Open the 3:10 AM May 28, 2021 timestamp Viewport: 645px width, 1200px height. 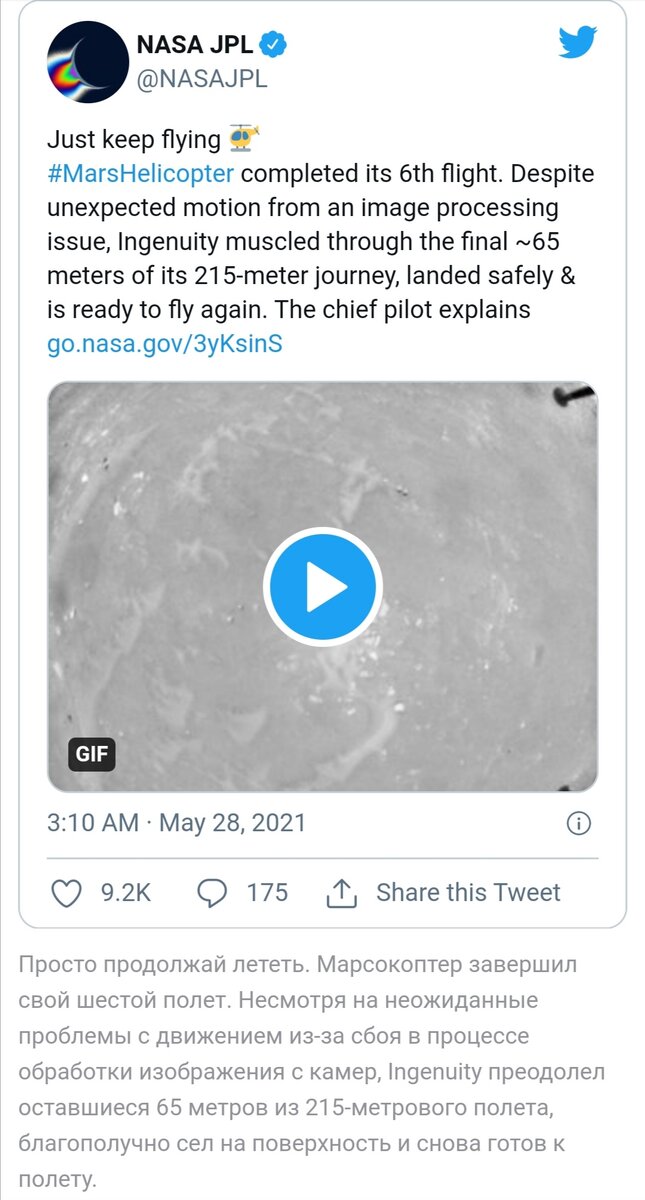176,823
